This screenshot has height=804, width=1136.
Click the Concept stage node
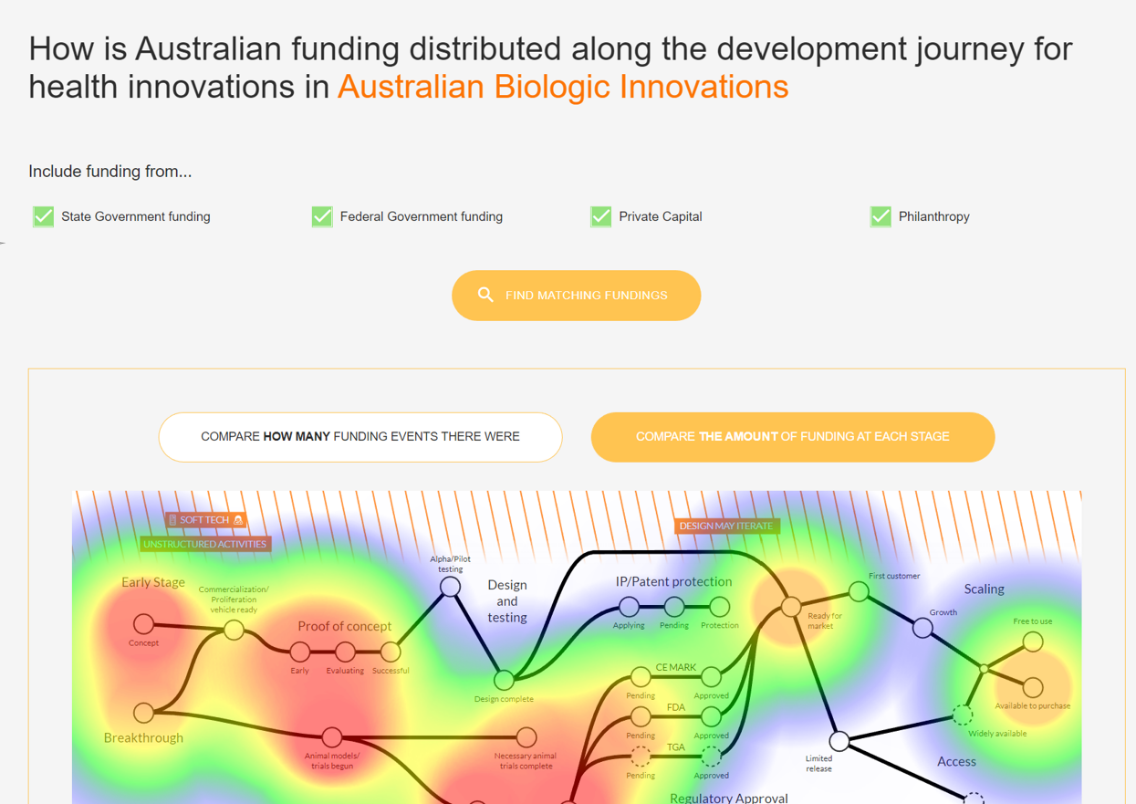click(x=143, y=623)
